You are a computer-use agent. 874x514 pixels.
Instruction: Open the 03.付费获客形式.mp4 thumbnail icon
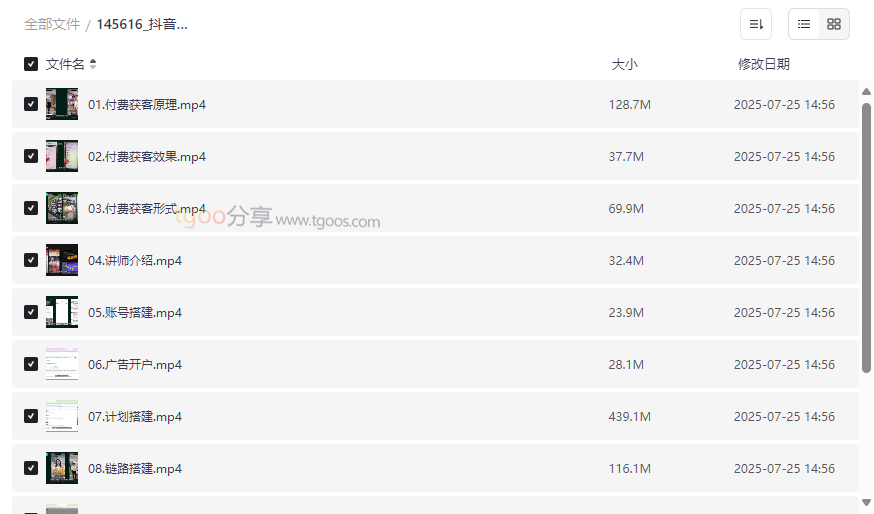[x=62, y=209]
